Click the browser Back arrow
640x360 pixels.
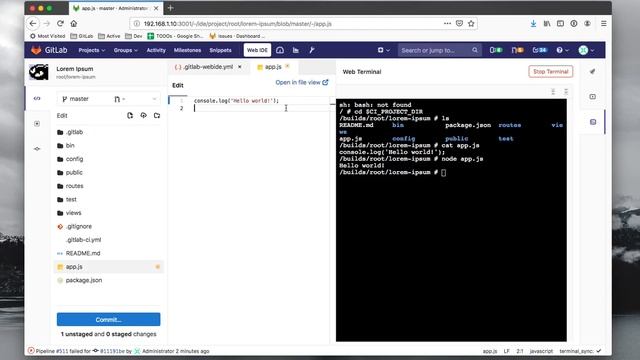pyautogui.click(x=33, y=24)
